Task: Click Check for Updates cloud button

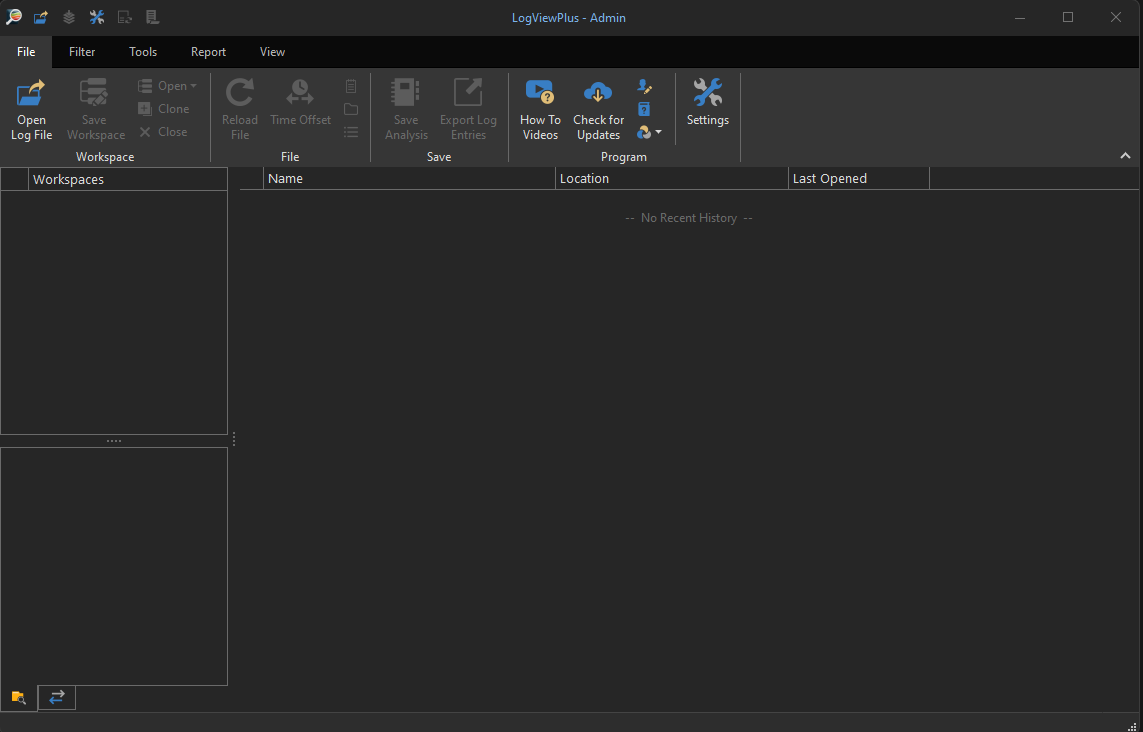Action: pyautogui.click(x=598, y=109)
